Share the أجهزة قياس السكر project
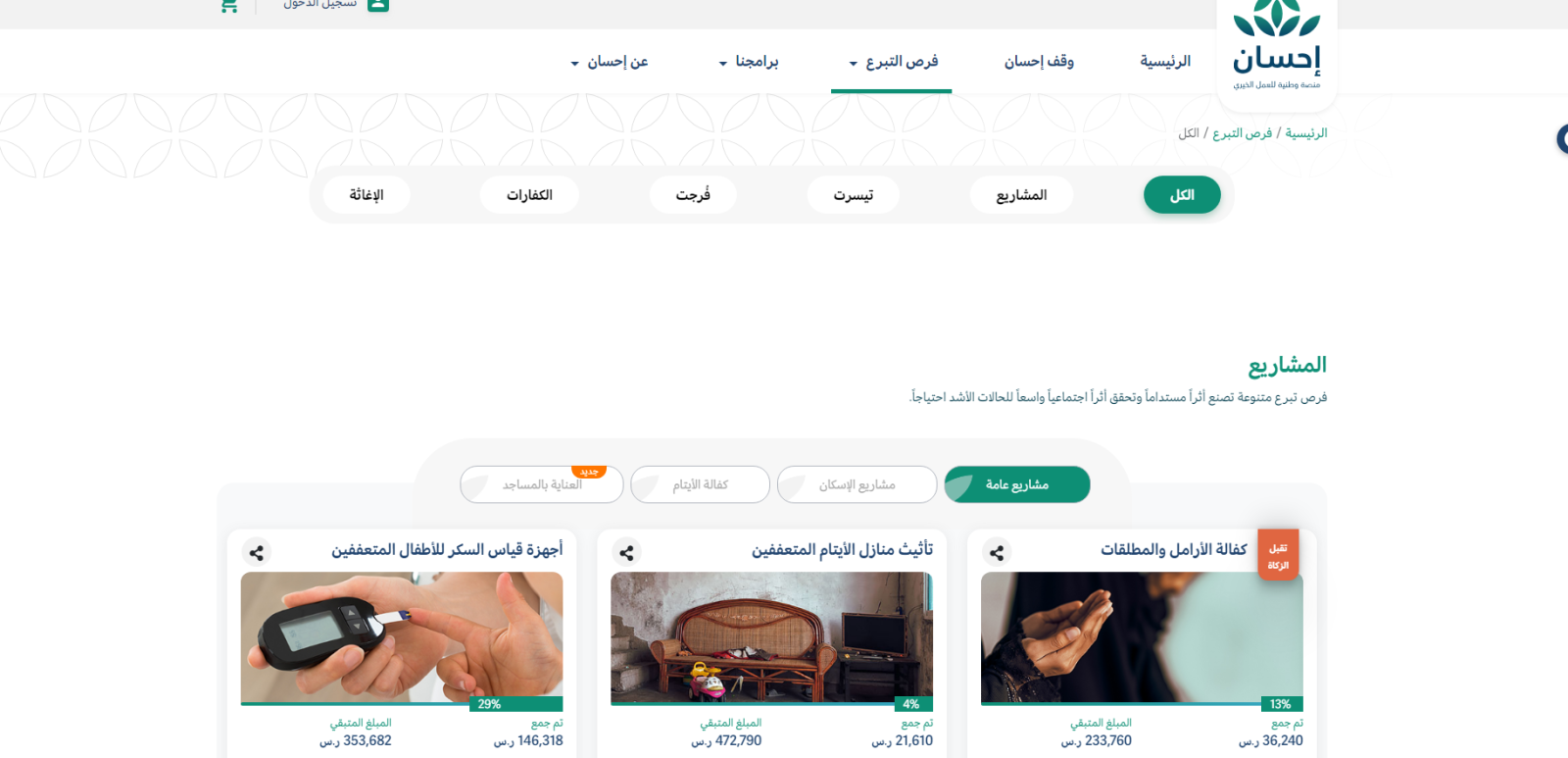Viewport: 1568px width, 758px height. click(x=257, y=552)
